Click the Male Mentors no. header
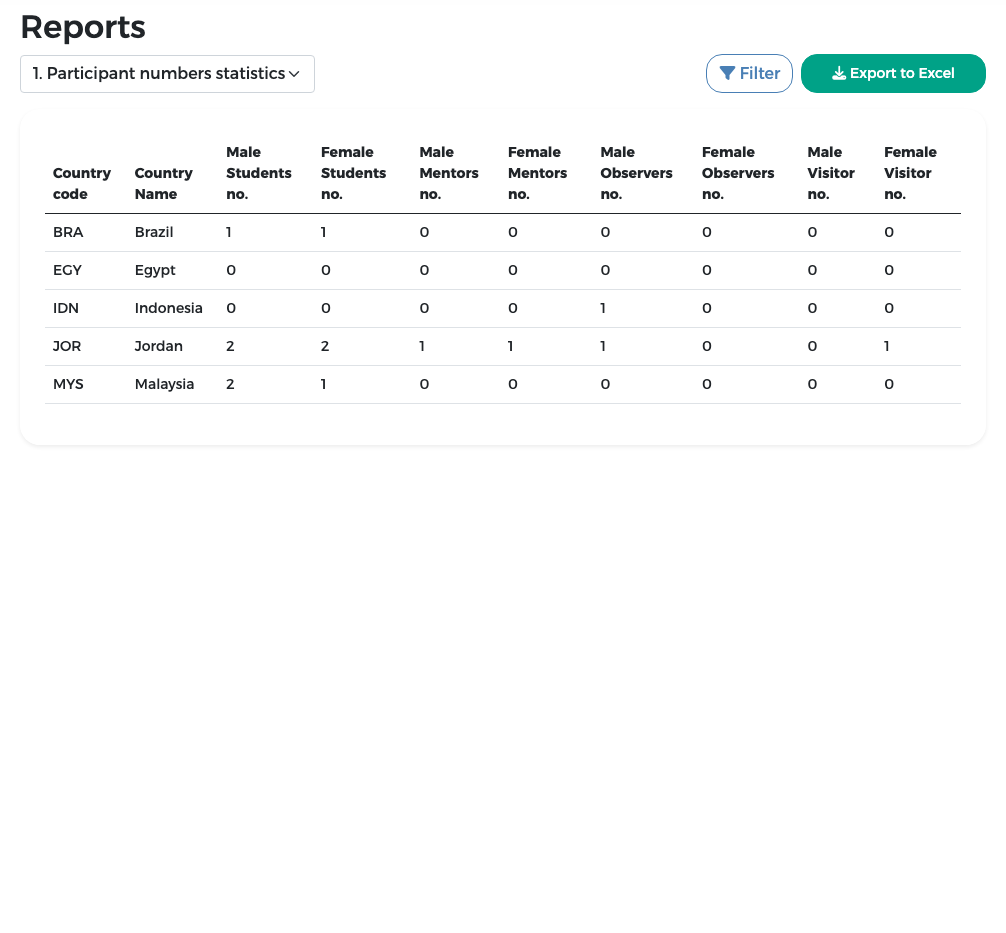This screenshot has width=1006, height=933. 449,173
